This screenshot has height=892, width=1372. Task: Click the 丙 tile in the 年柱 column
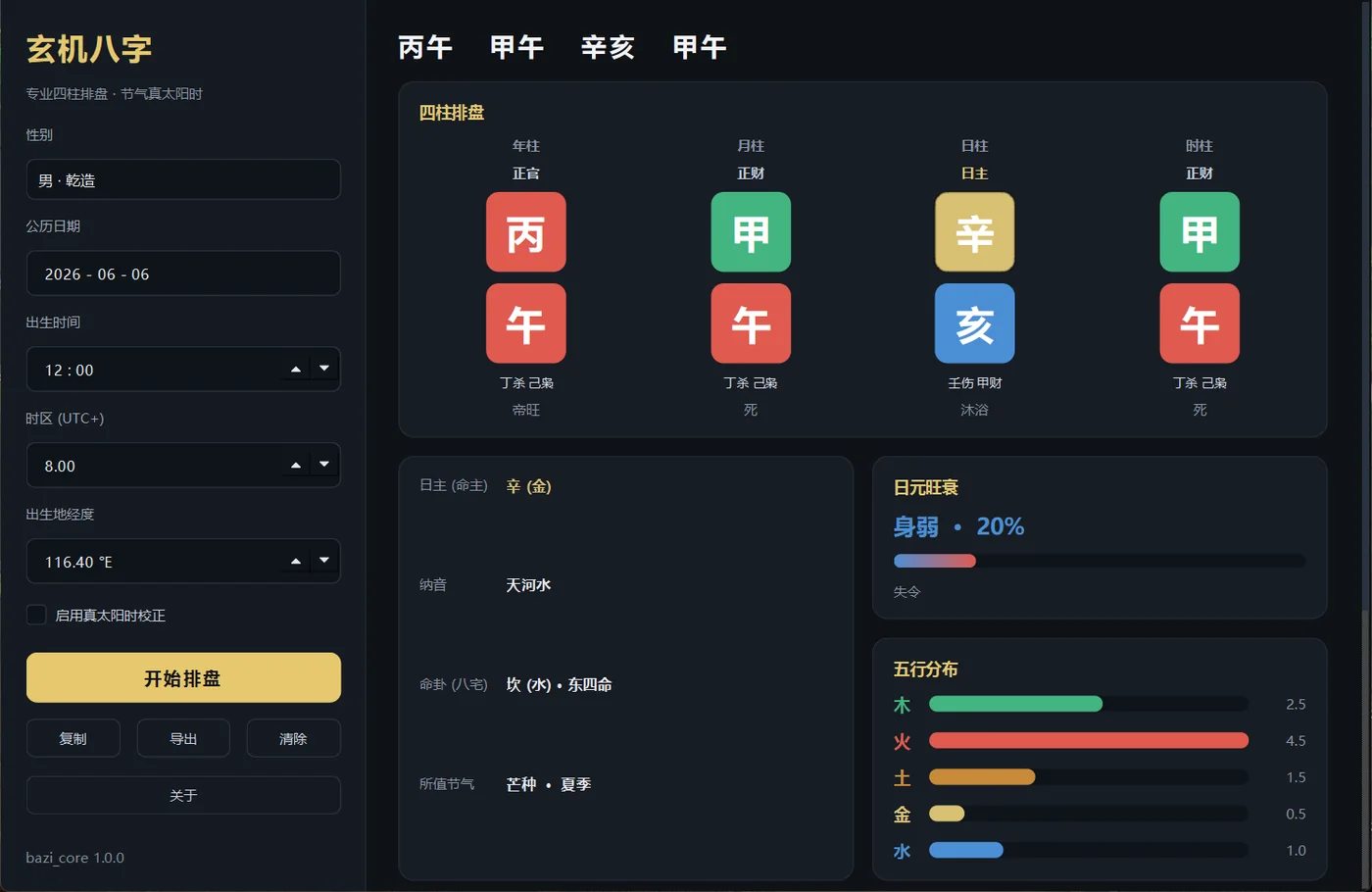[526, 232]
